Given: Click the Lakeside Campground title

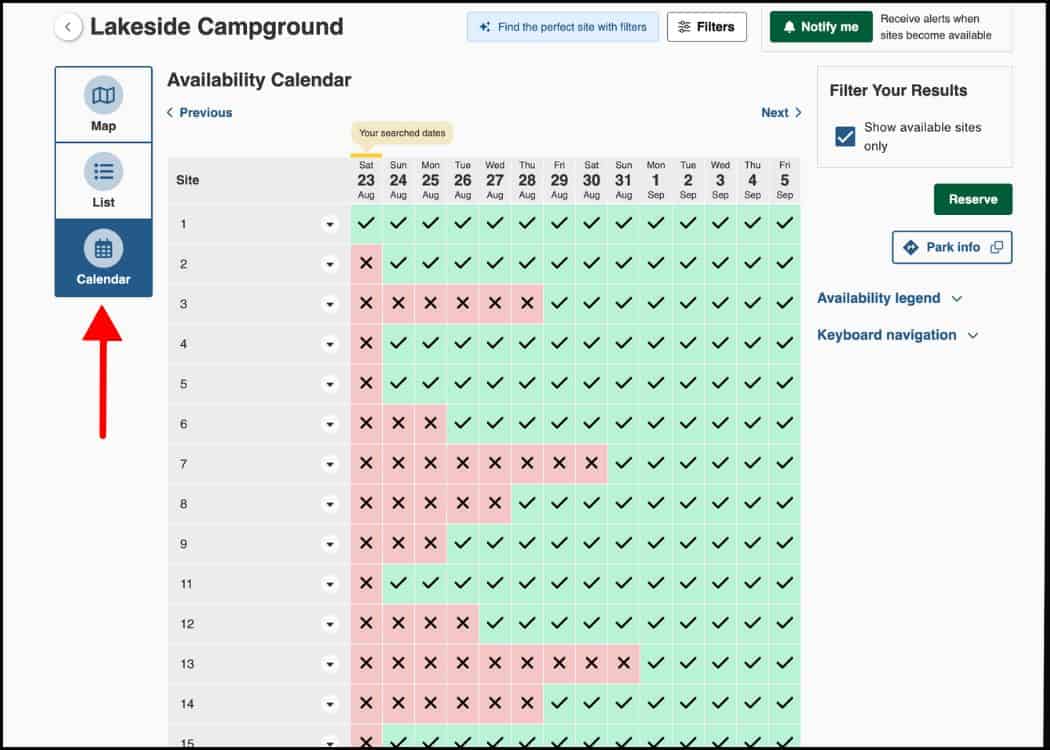Looking at the screenshot, I should coord(216,27).
